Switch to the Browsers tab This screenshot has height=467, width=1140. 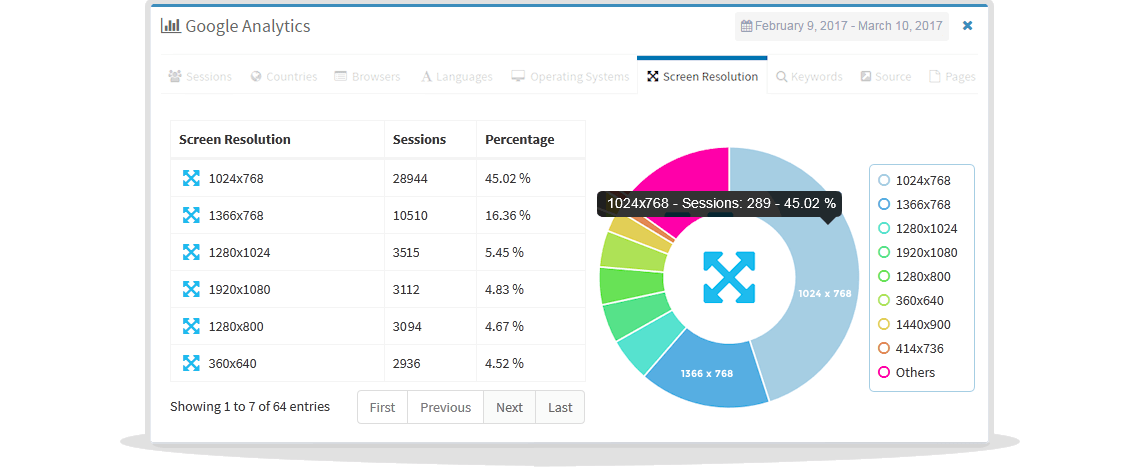(x=367, y=76)
